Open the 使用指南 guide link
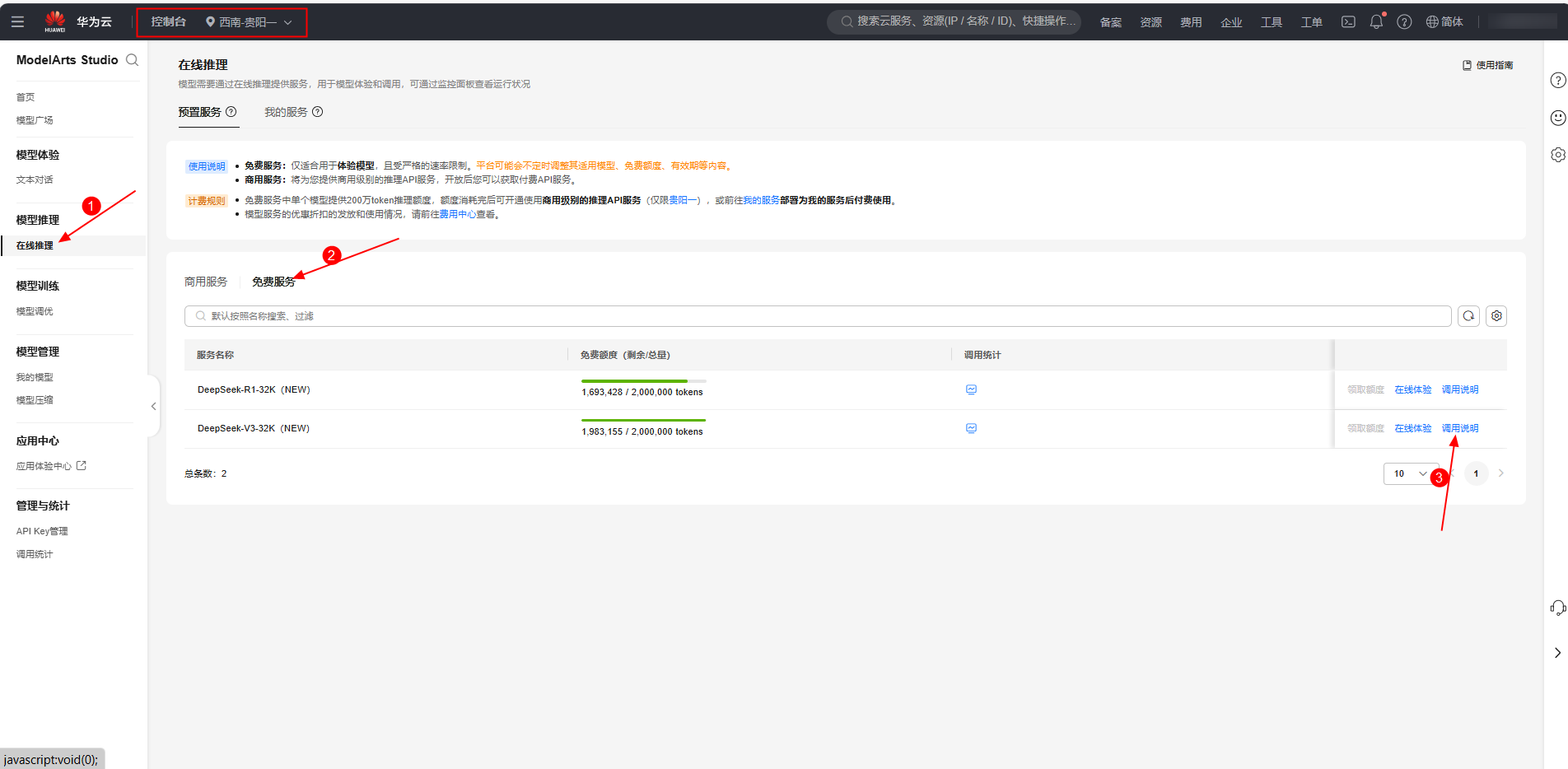This screenshot has width=1568, height=769. click(1487, 65)
